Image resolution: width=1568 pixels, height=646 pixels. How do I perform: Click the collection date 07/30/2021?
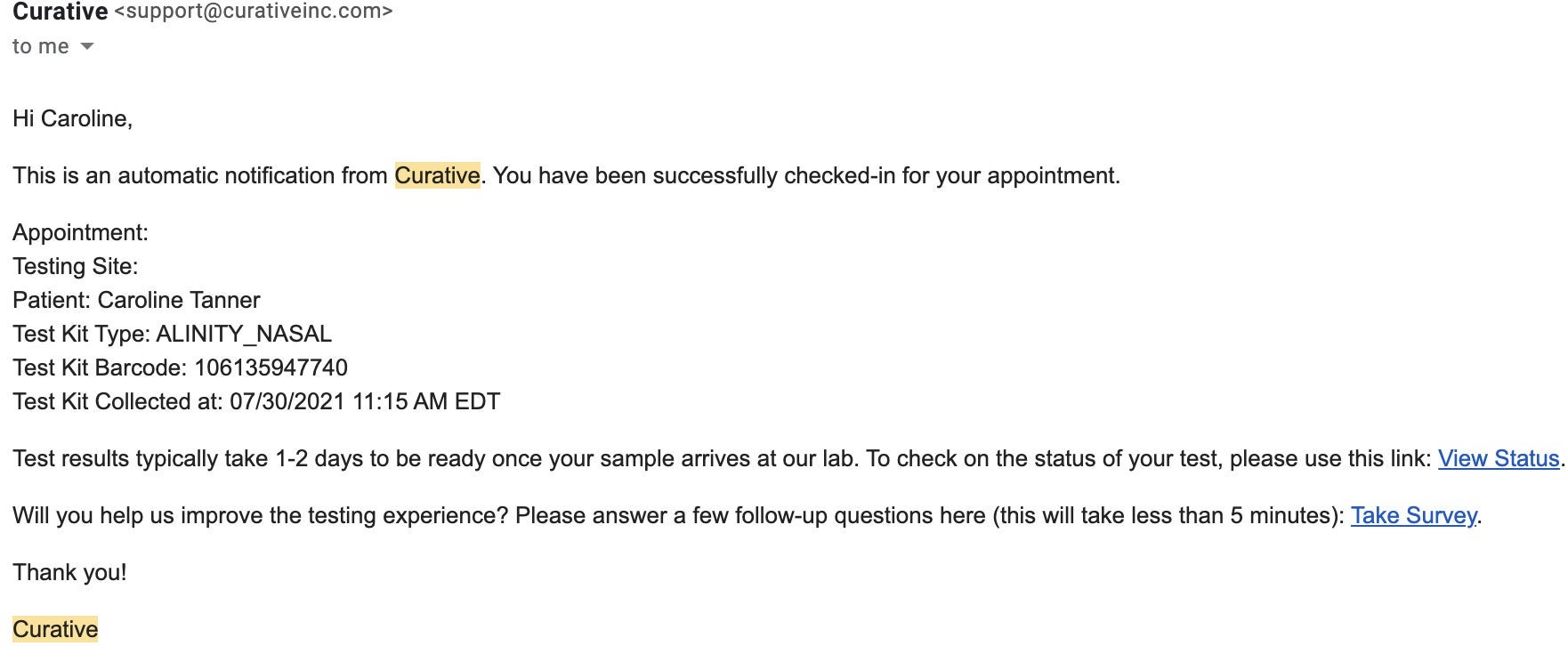coord(287,401)
